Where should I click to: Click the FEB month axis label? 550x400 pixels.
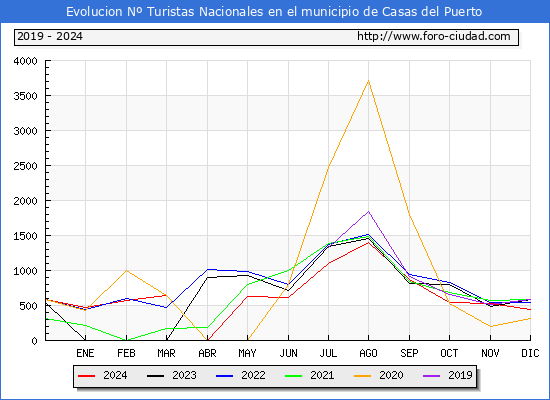tap(126, 353)
